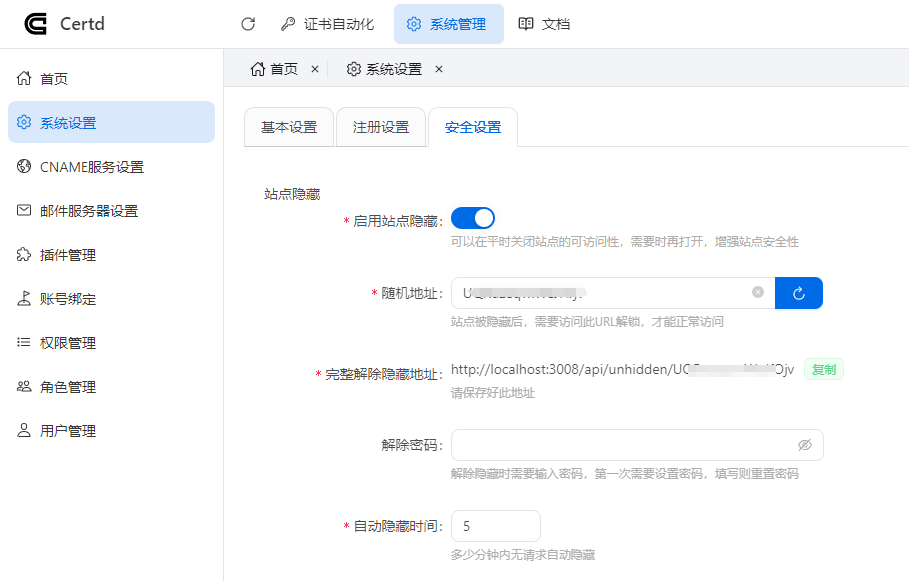Clear the random address field
909x581 pixels.
click(758, 293)
